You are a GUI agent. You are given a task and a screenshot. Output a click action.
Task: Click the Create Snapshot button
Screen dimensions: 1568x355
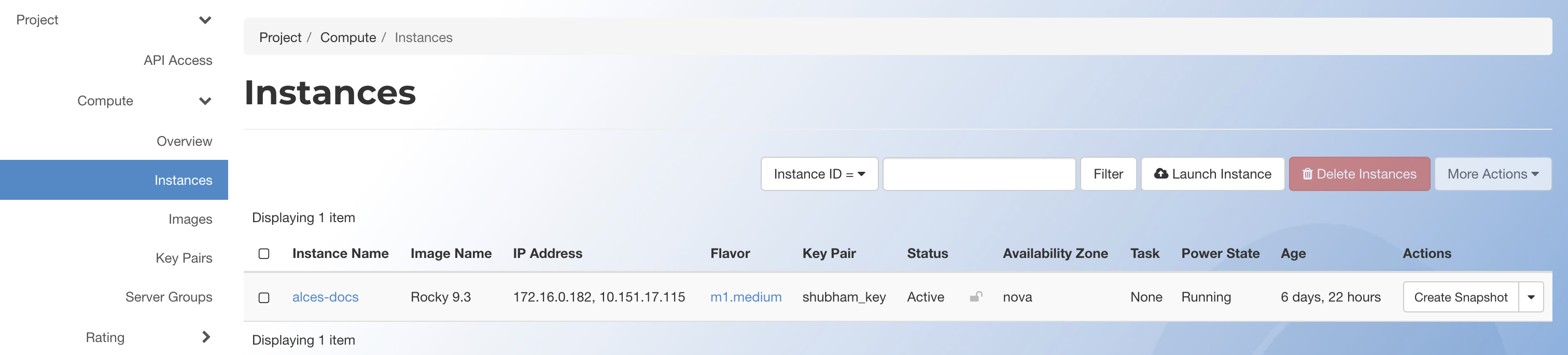click(1460, 297)
